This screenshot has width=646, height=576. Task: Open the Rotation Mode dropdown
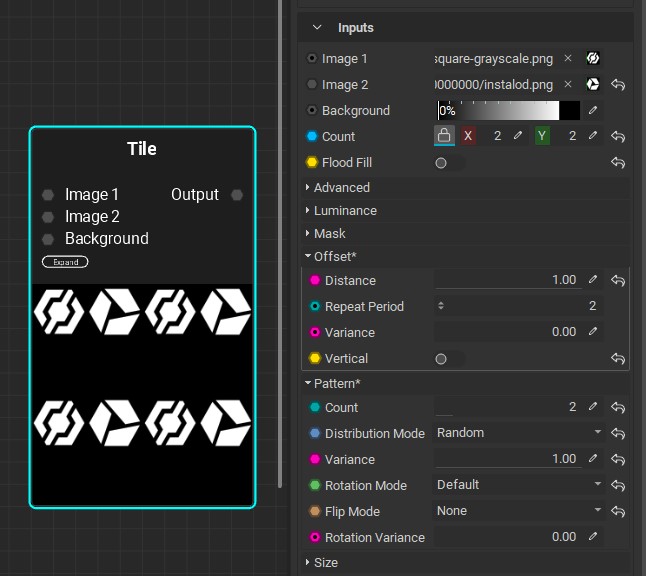pos(519,485)
